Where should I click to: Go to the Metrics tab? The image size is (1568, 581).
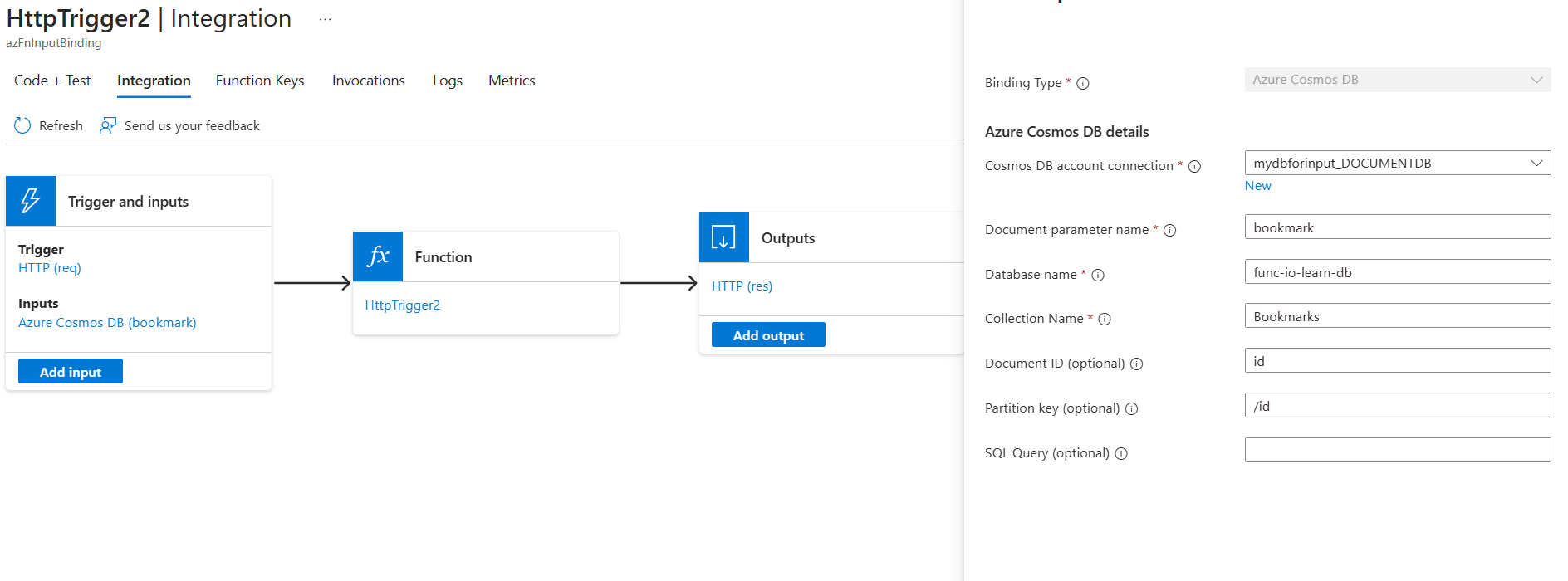[512, 81]
